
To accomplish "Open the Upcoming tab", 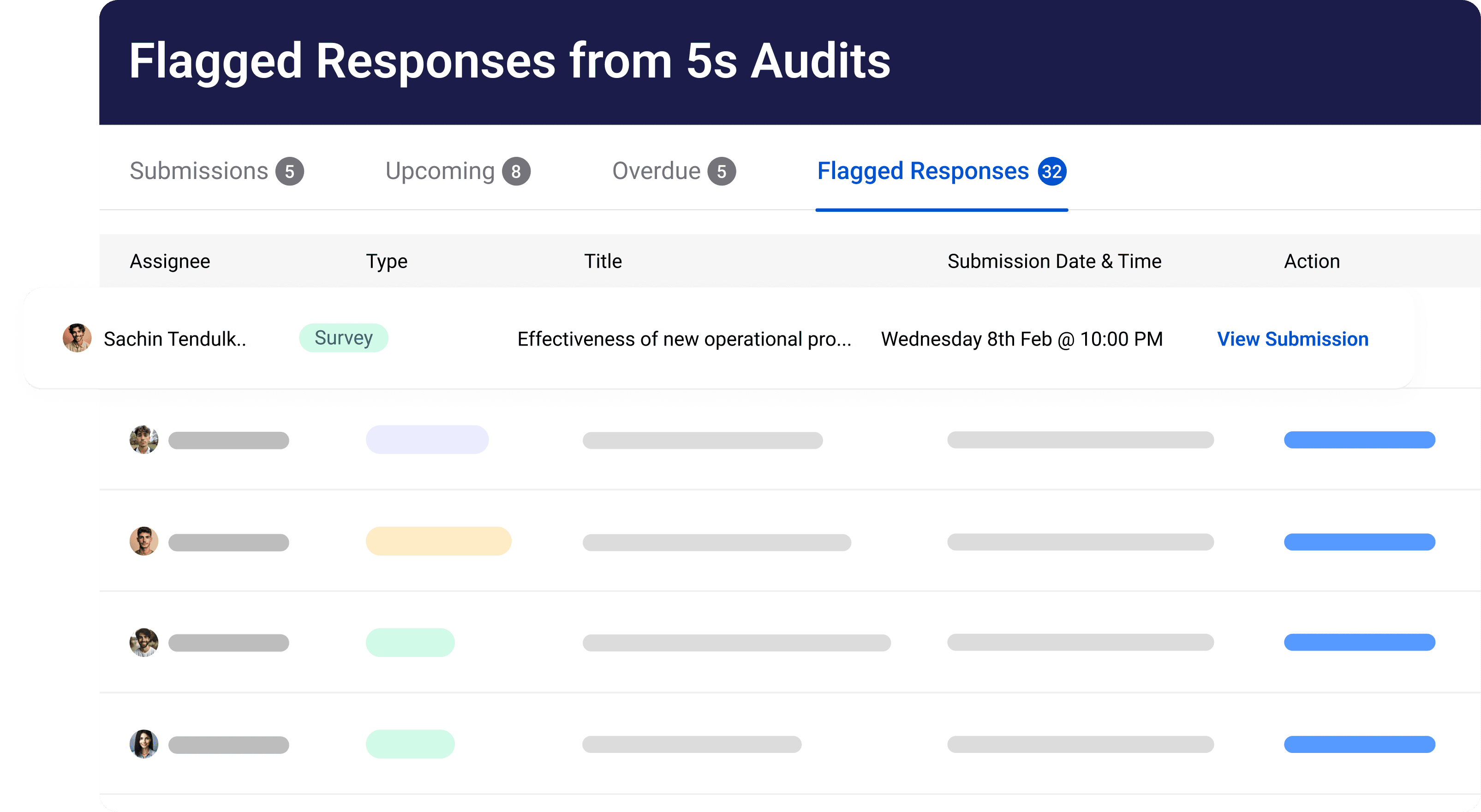I will (440, 171).
